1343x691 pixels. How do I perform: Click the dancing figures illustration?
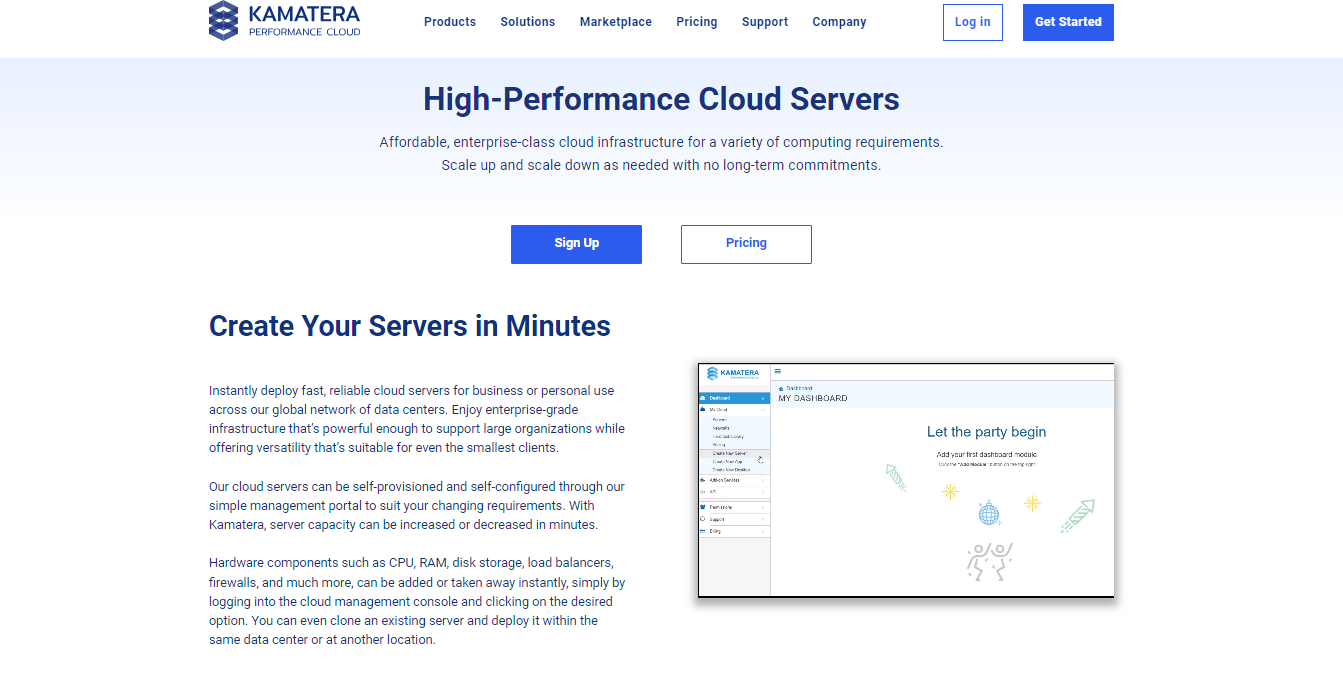pyautogui.click(x=989, y=561)
